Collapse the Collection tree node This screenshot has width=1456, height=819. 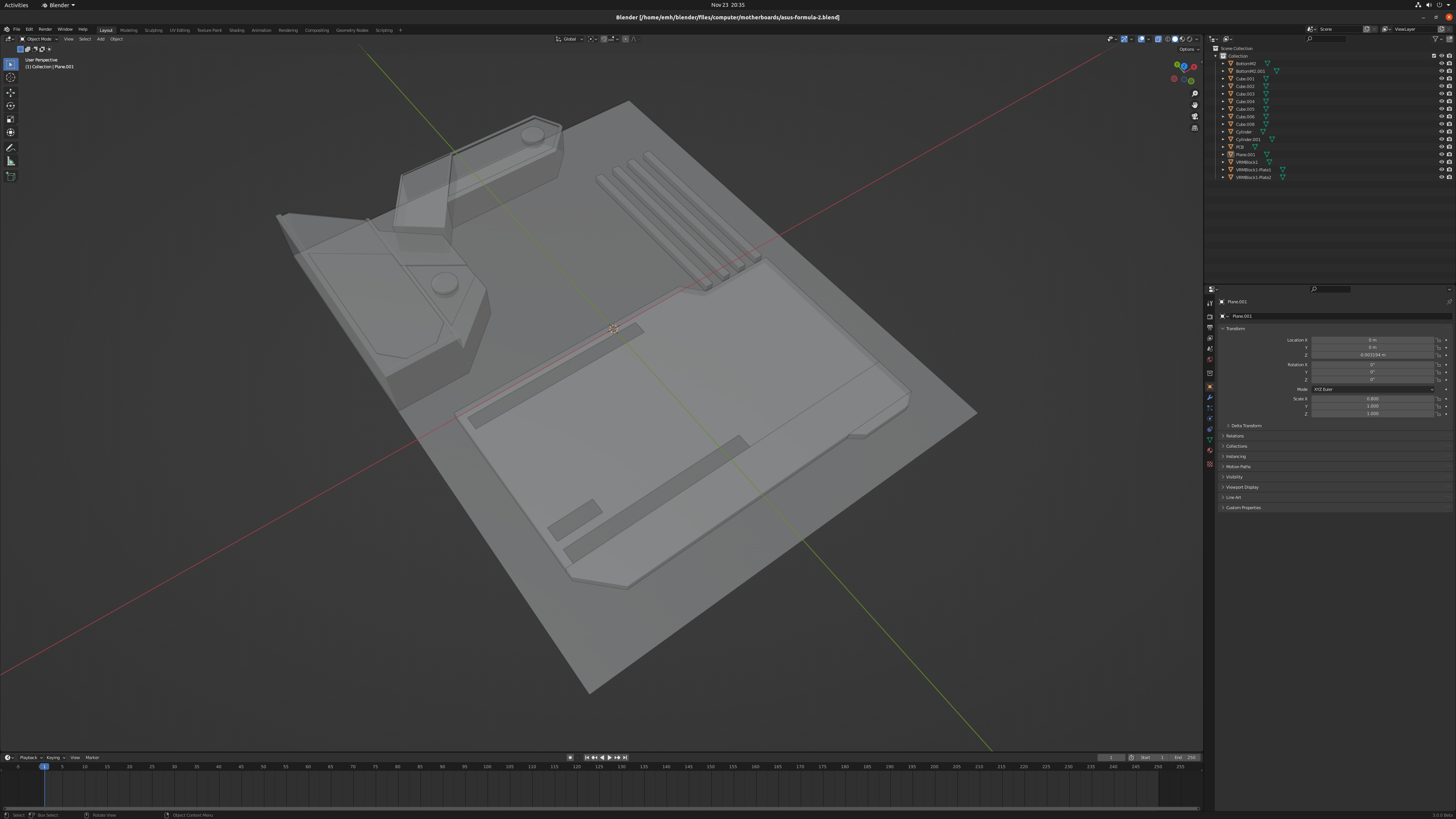(x=1215, y=56)
